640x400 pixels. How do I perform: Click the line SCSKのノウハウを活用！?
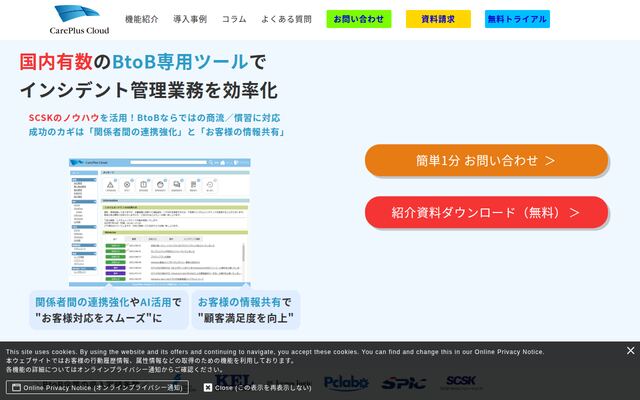pyautogui.click(x=82, y=118)
